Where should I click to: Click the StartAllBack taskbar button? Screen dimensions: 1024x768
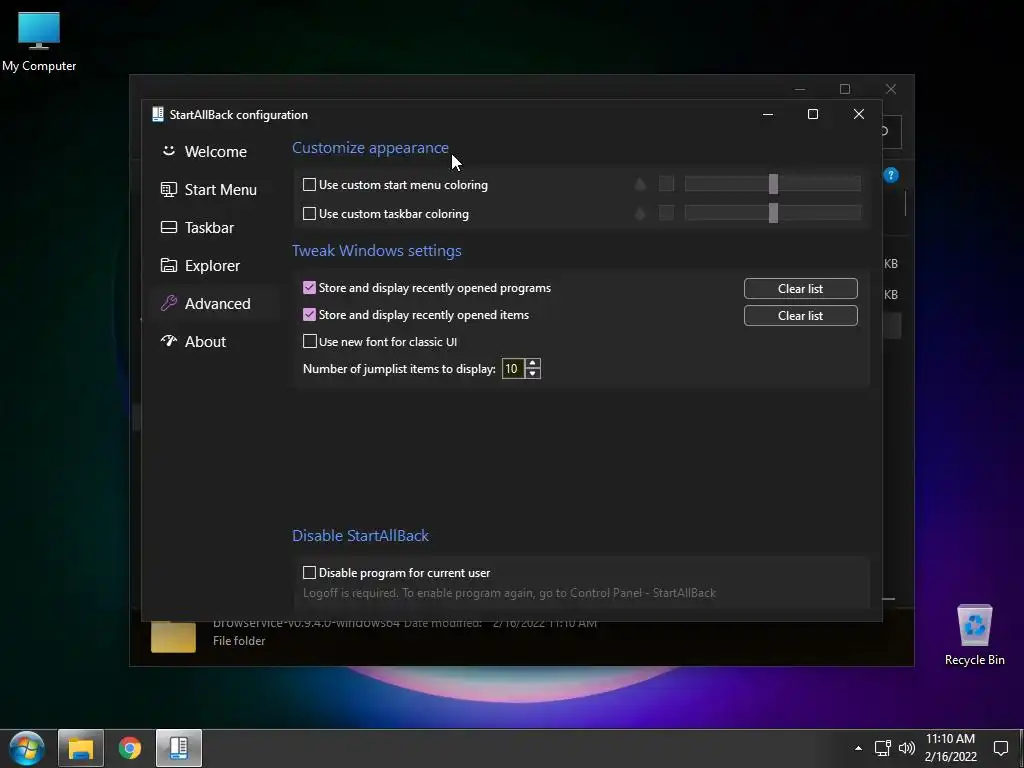coord(179,748)
